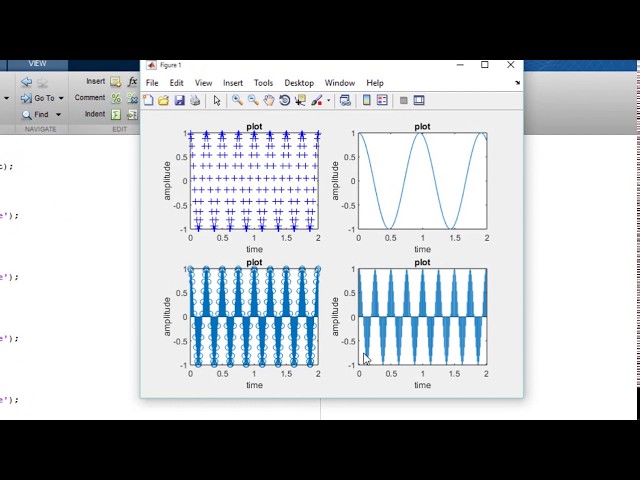Click the New Figure icon in figure toolbar

tap(149, 100)
